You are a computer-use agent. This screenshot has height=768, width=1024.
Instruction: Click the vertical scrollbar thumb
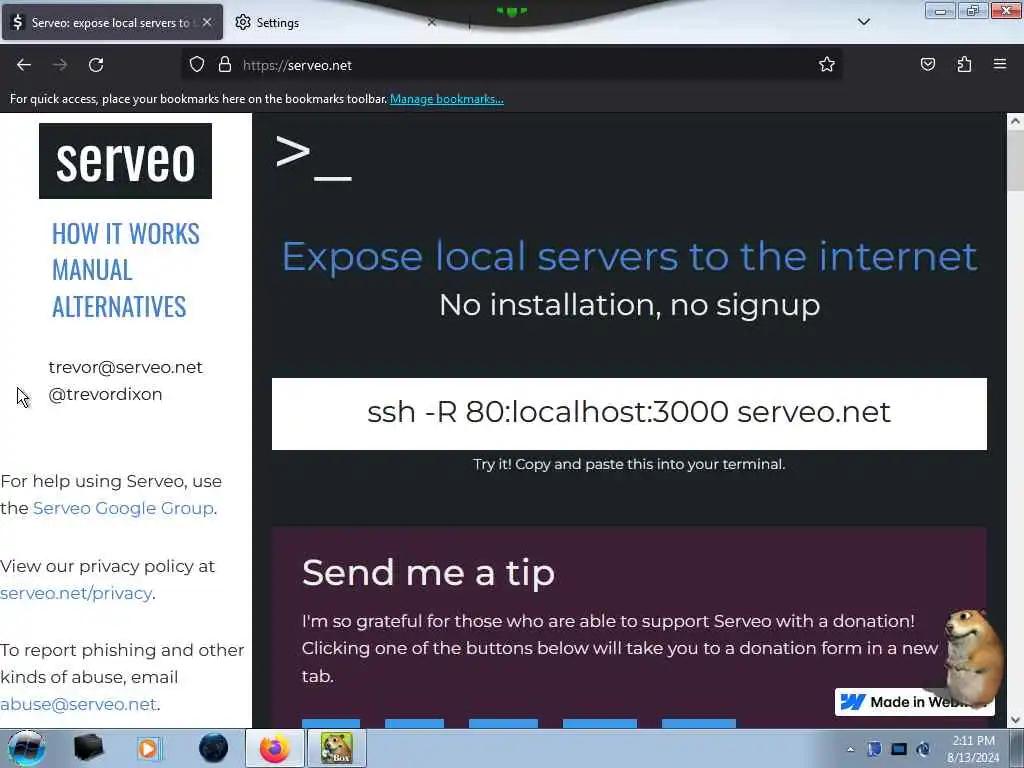pyautogui.click(x=1015, y=159)
